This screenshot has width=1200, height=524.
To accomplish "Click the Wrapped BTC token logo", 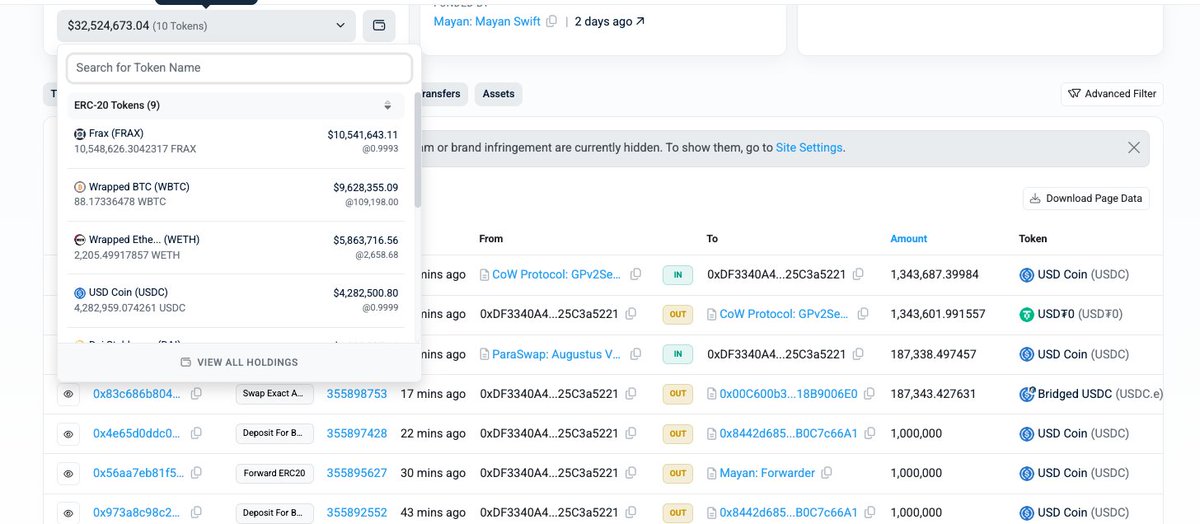I will tap(80, 187).
